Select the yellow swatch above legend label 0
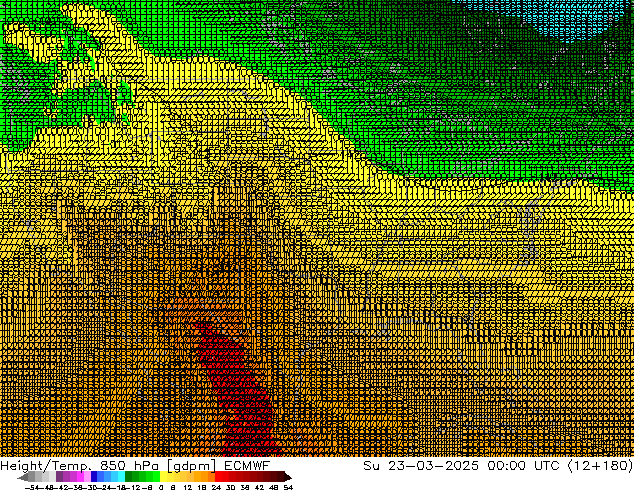 point(163,477)
